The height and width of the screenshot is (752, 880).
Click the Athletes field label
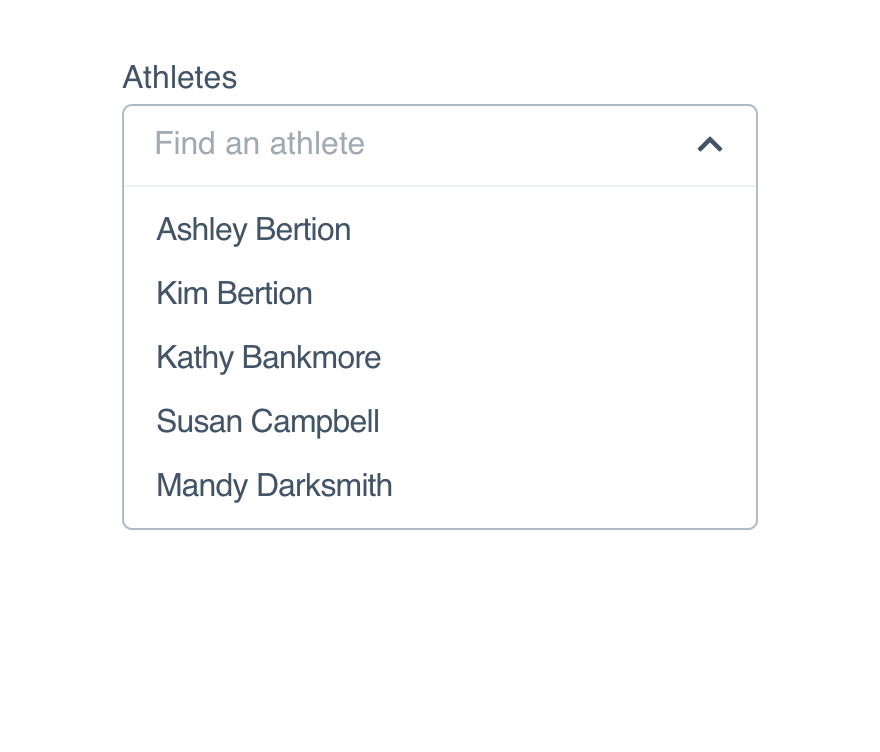(180, 77)
